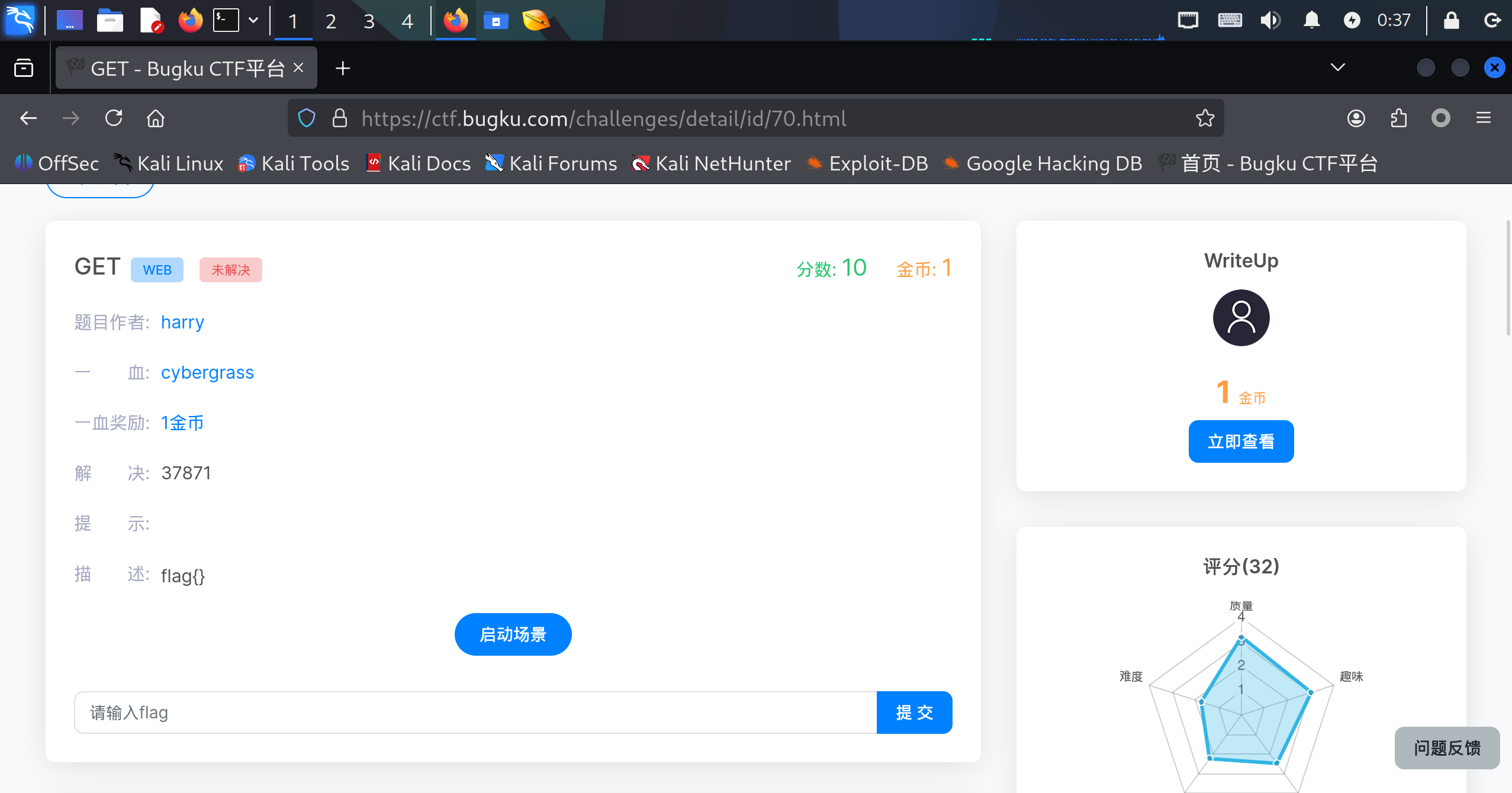The image size is (1512, 793).
Task: Click the 启动场景 button
Action: tap(513, 634)
